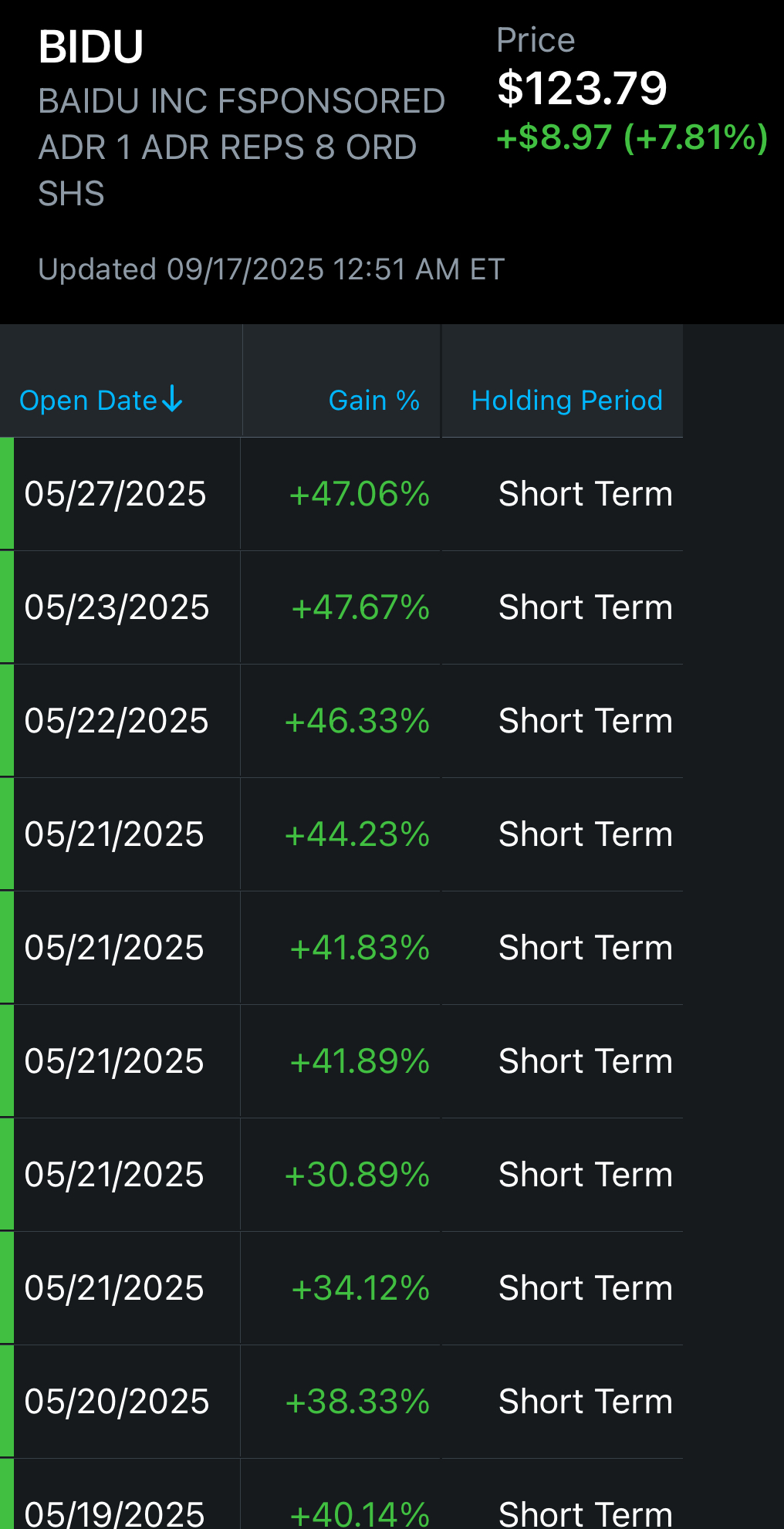Tap the +46.33% gain value

pos(357,721)
